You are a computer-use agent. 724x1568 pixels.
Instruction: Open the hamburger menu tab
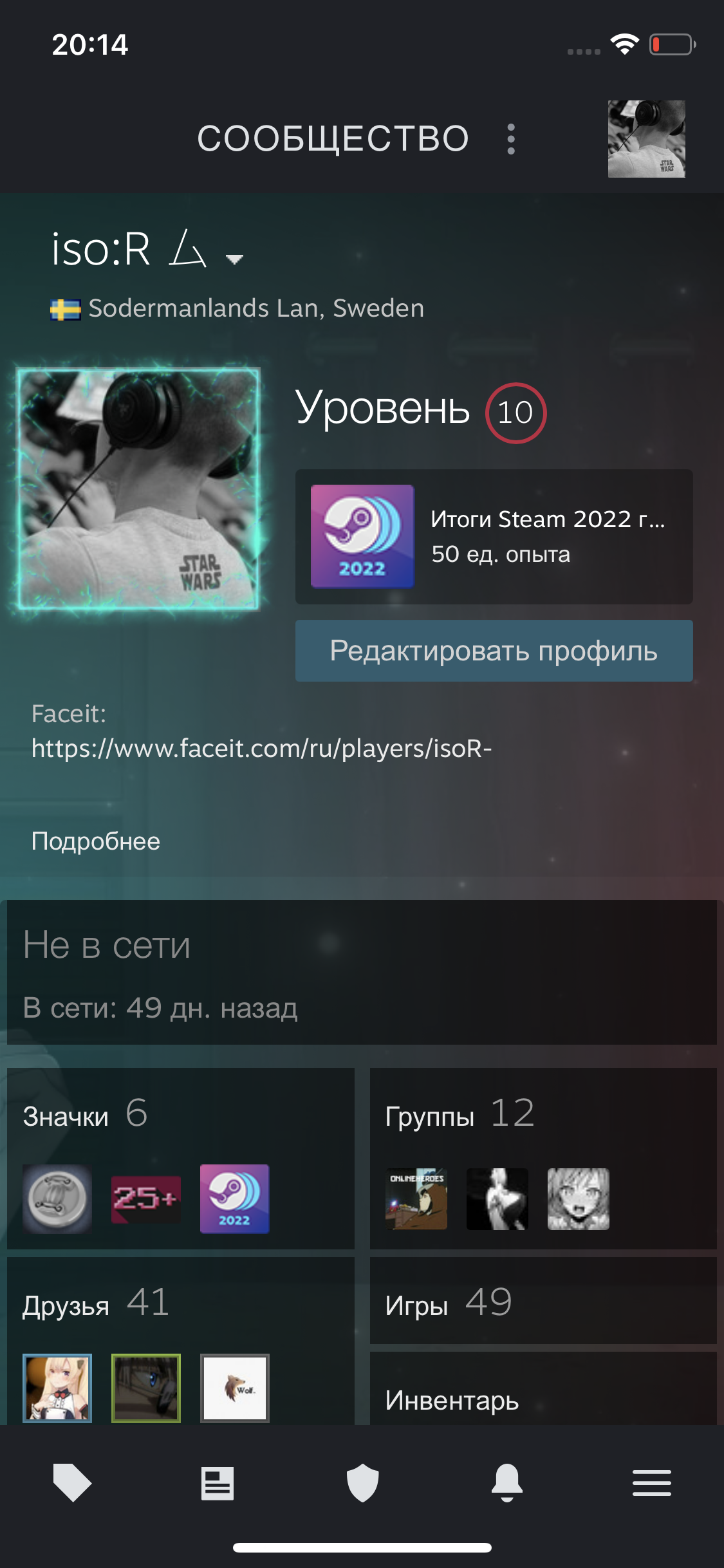click(652, 1483)
